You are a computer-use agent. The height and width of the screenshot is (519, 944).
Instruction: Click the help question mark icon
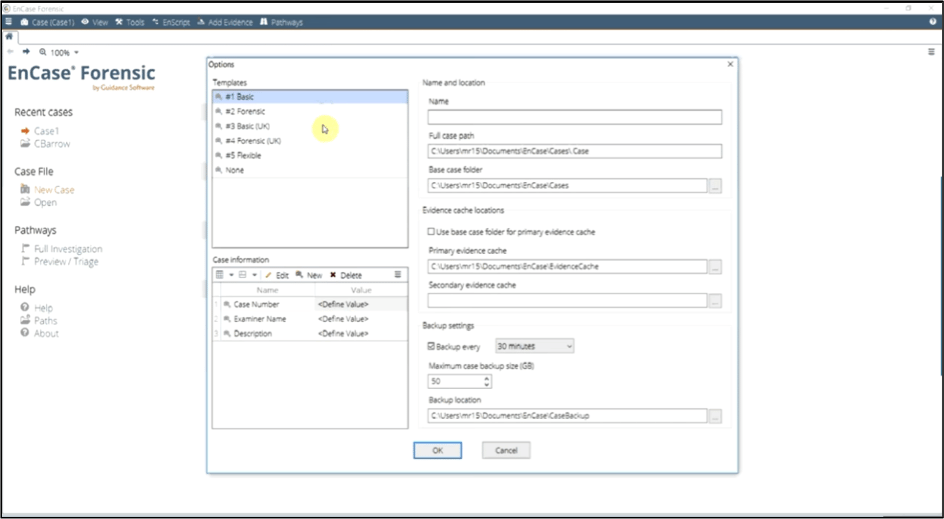(x=932, y=21)
